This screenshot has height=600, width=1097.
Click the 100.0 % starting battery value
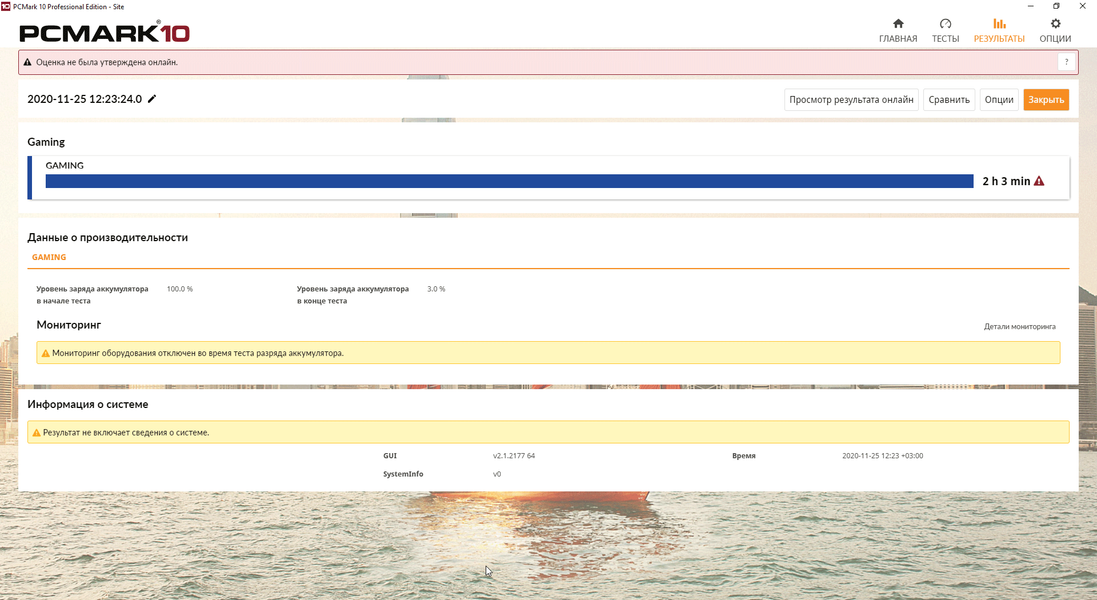pos(180,289)
